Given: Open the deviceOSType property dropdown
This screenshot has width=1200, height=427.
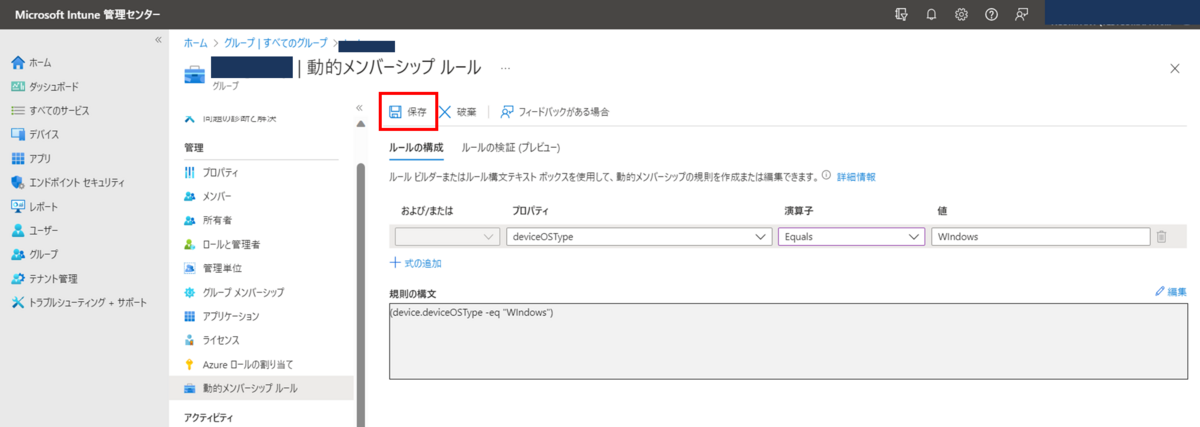Looking at the screenshot, I should pyautogui.click(x=637, y=237).
